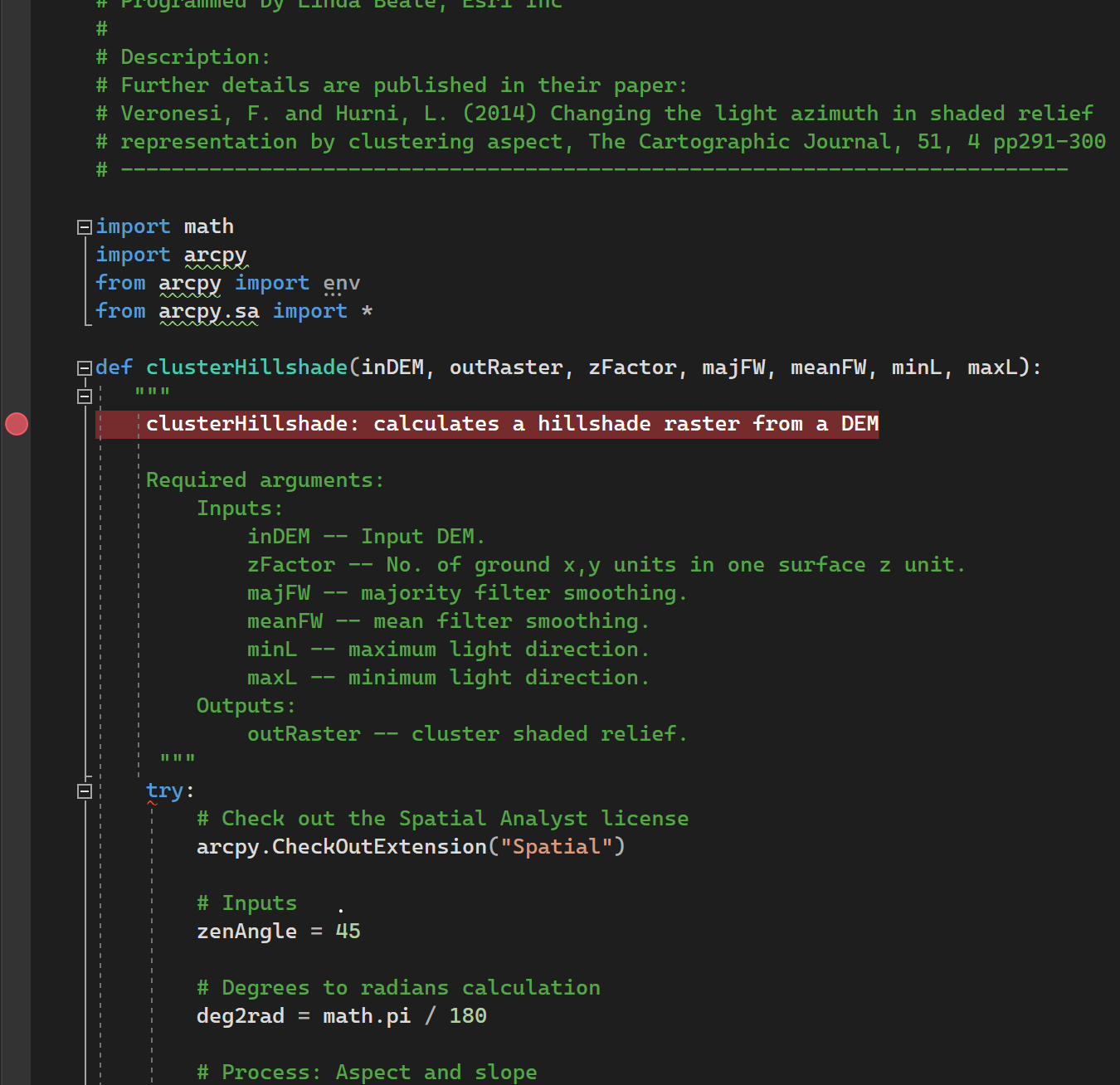The image size is (1120, 1085).
Task: Collapse the import statements block
Action: click(x=84, y=227)
